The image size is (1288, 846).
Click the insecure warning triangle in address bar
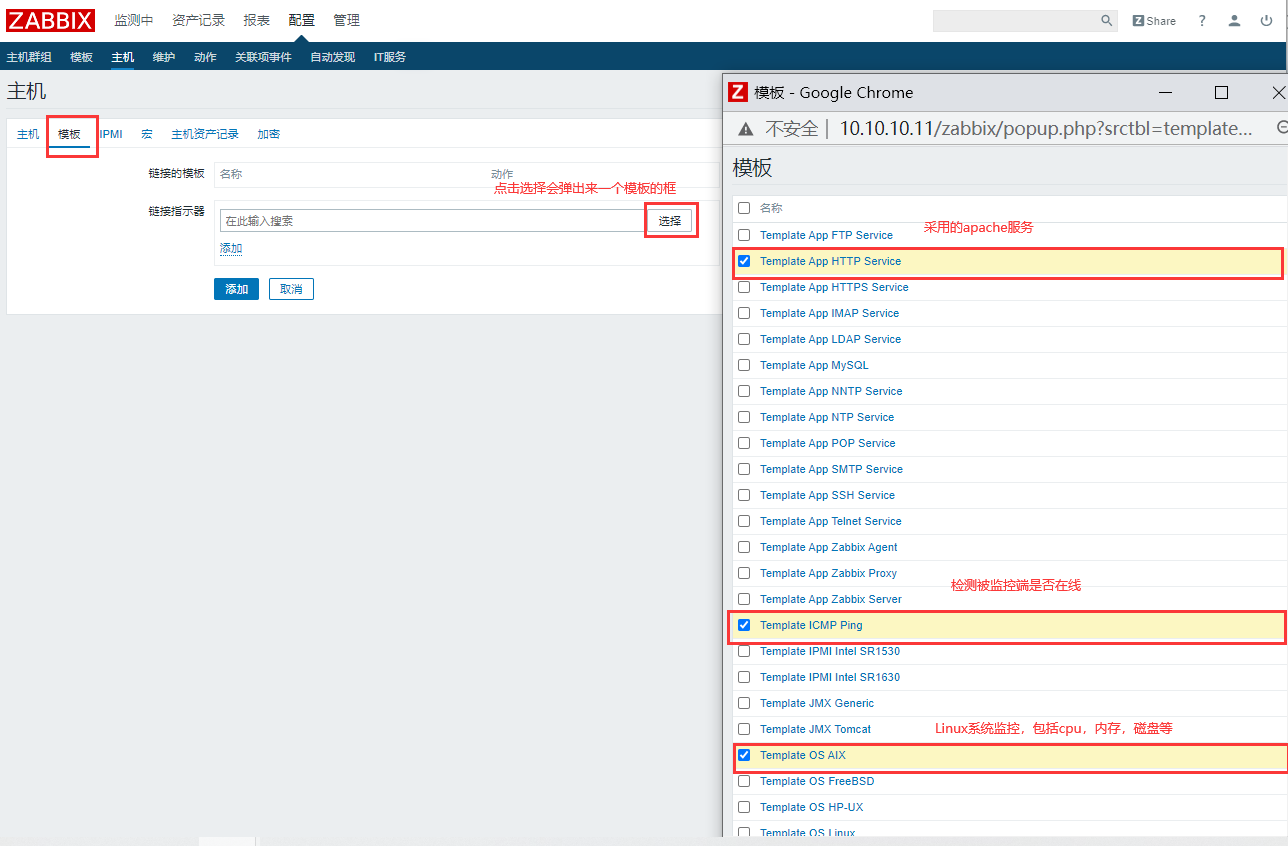click(745, 129)
